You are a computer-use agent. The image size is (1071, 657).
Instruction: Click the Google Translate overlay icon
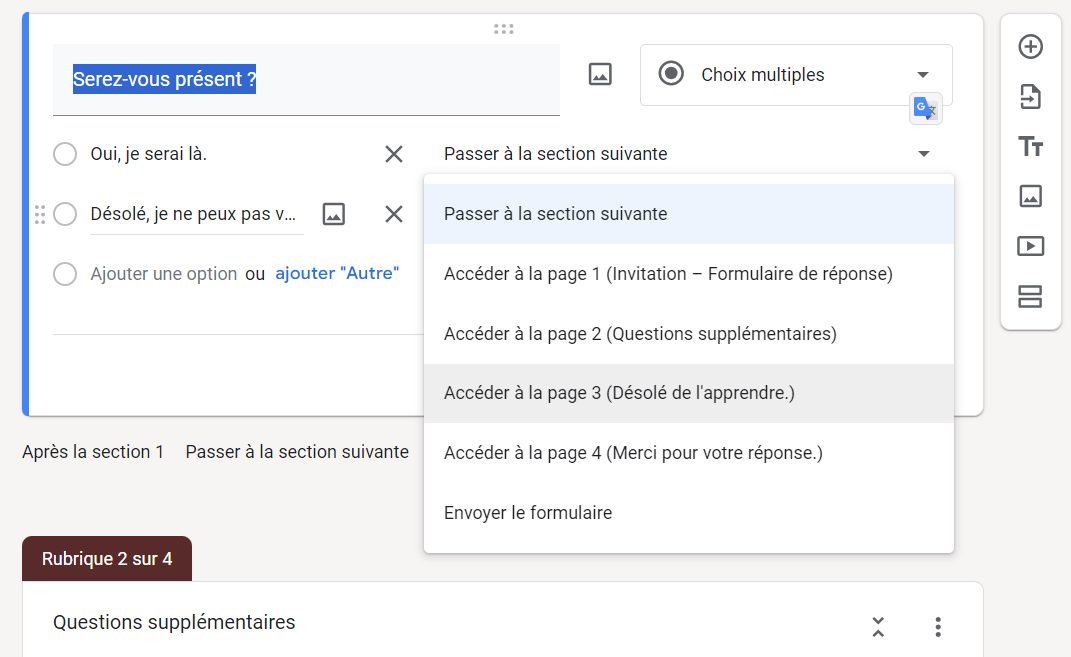tap(926, 108)
